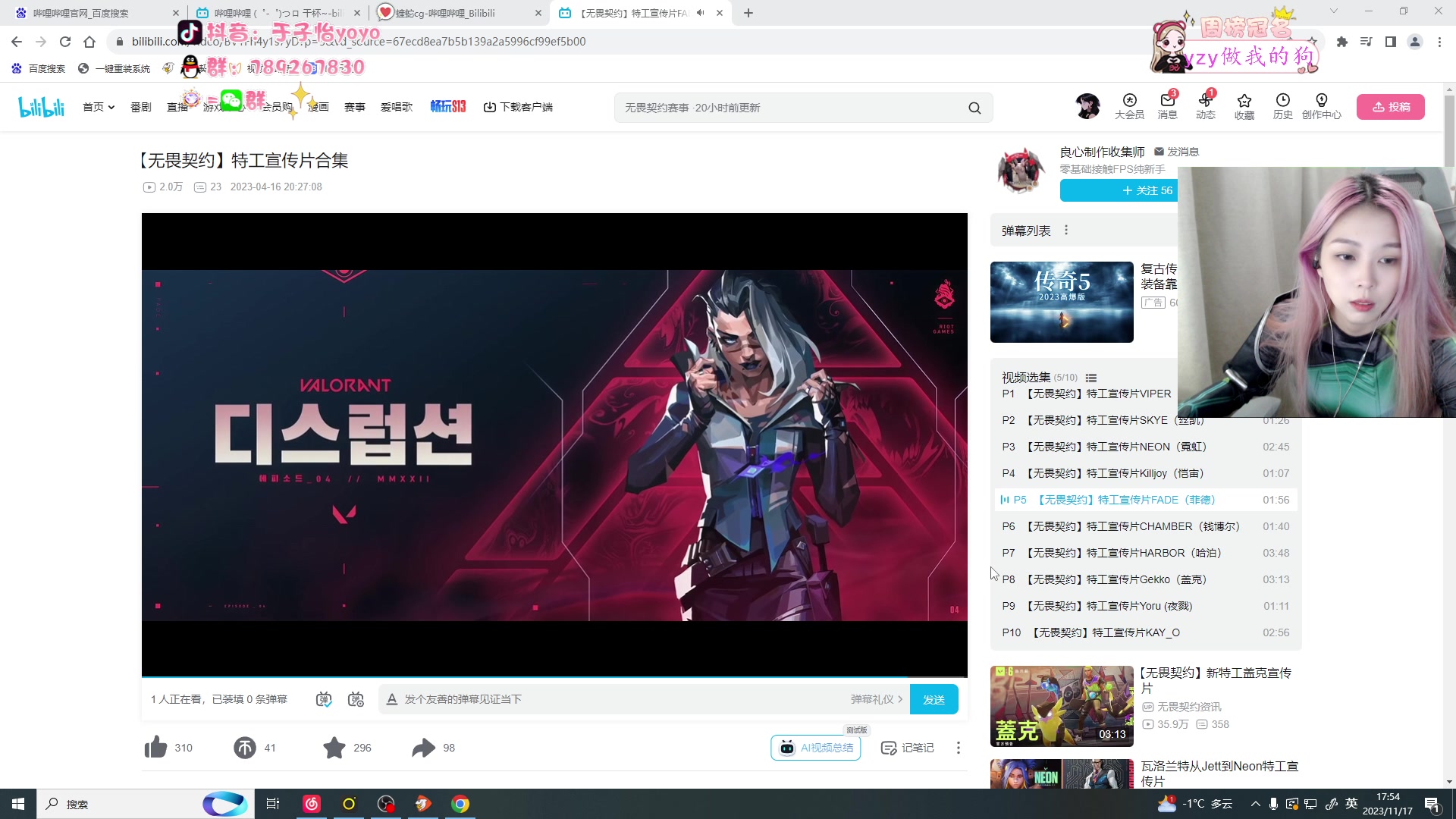Open danmaku settings icon
This screenshot has width=1456, height=819.
tap(356, 699)
